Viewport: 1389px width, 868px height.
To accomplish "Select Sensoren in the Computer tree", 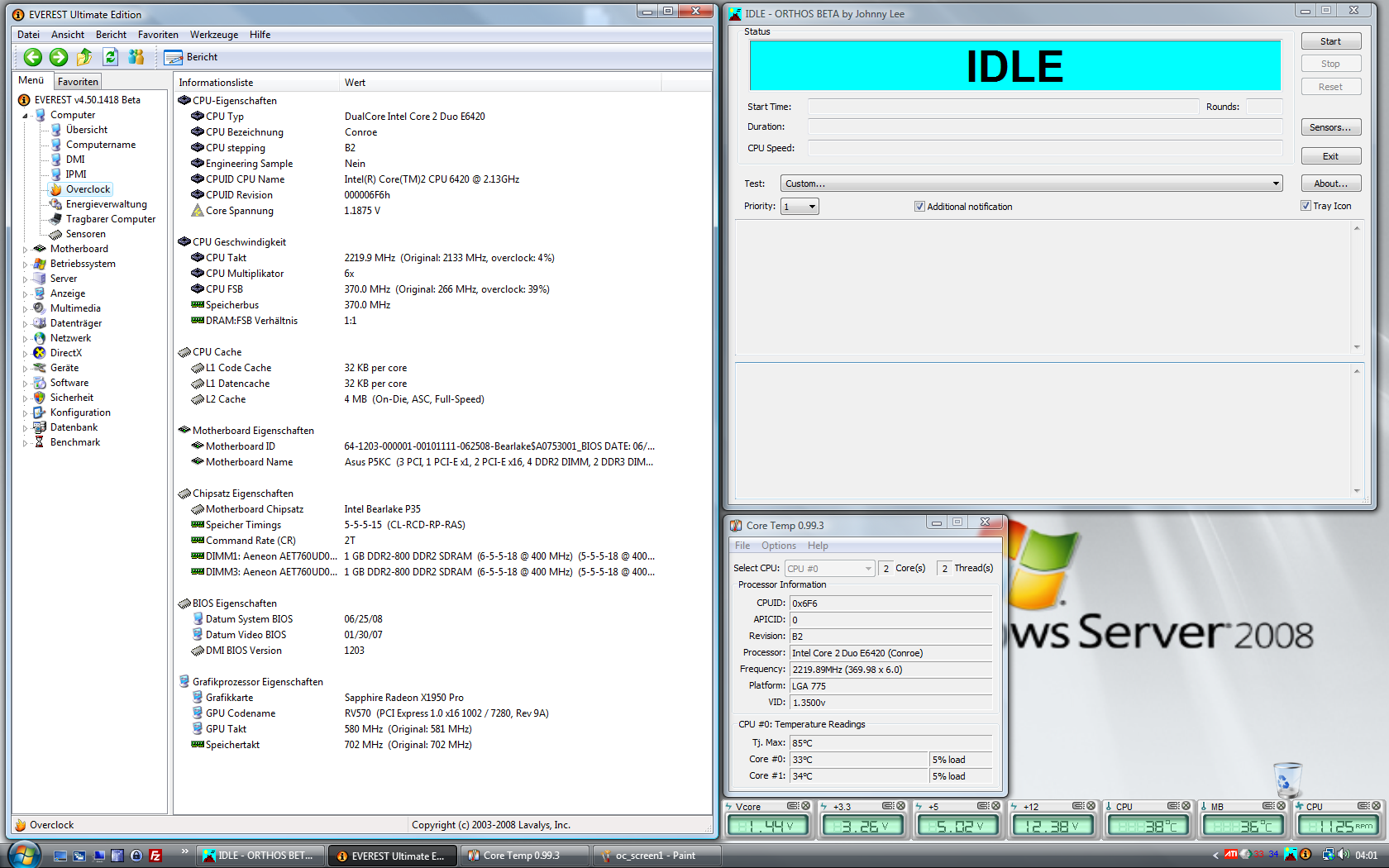I will (85, 234).
